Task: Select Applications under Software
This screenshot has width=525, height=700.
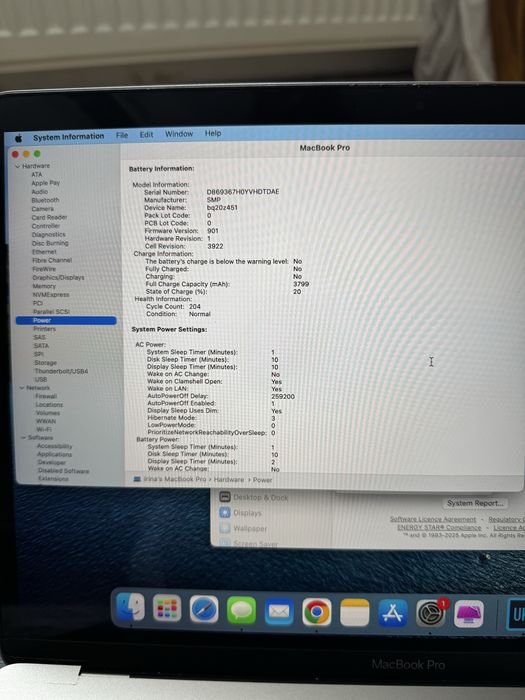Action: (54, 454)
